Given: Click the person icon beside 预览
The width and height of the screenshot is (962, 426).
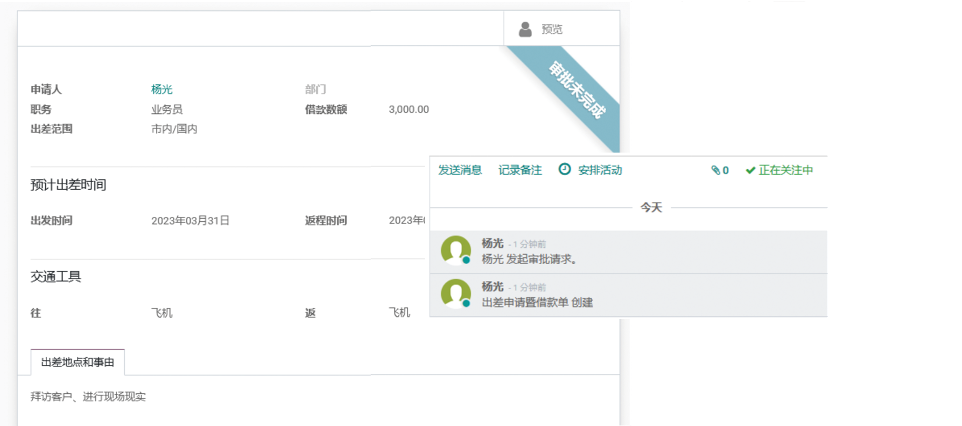Looking at the screenshot, I should [x=525, y=29].
